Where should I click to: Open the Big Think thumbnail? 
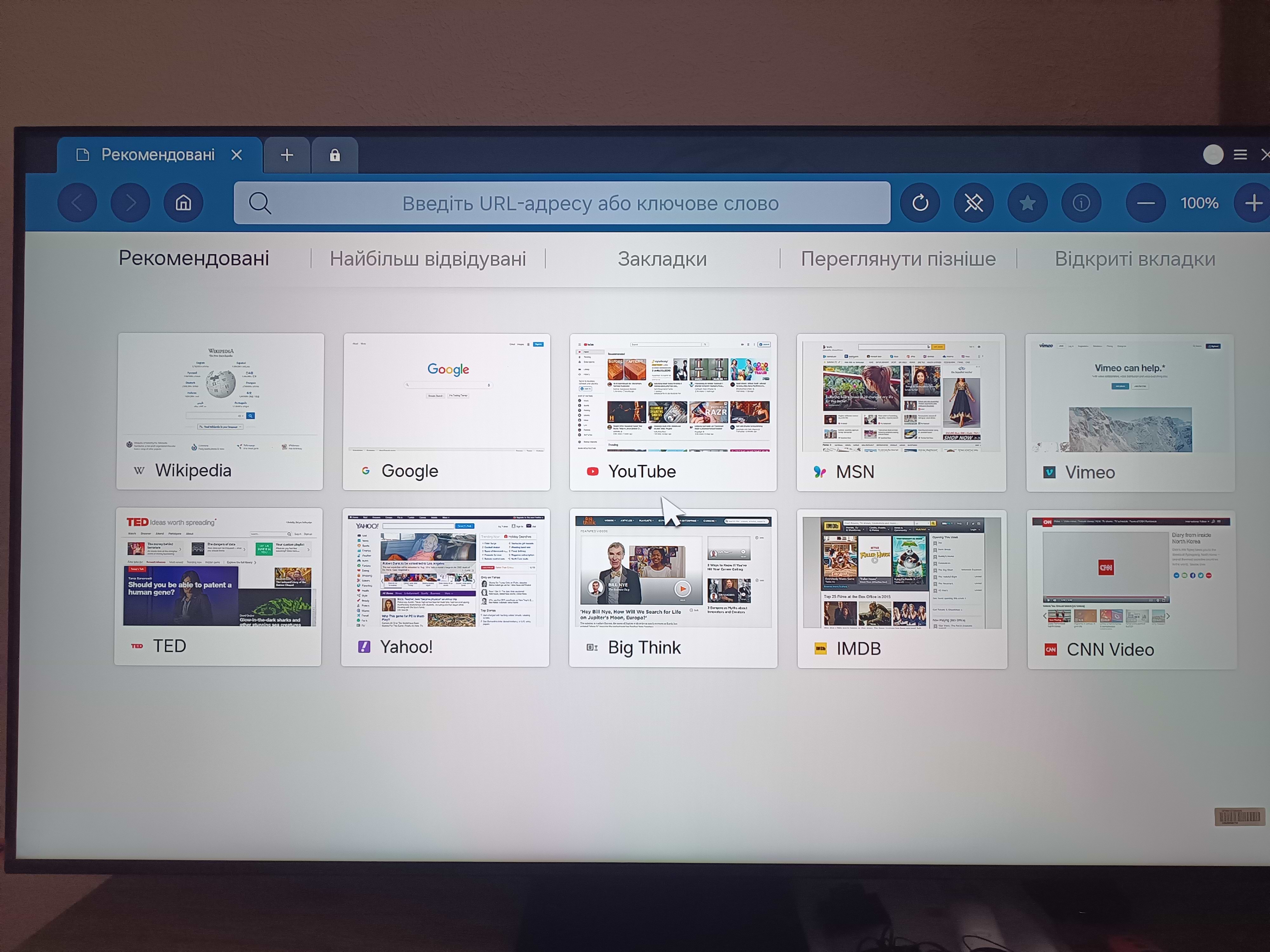673,588
